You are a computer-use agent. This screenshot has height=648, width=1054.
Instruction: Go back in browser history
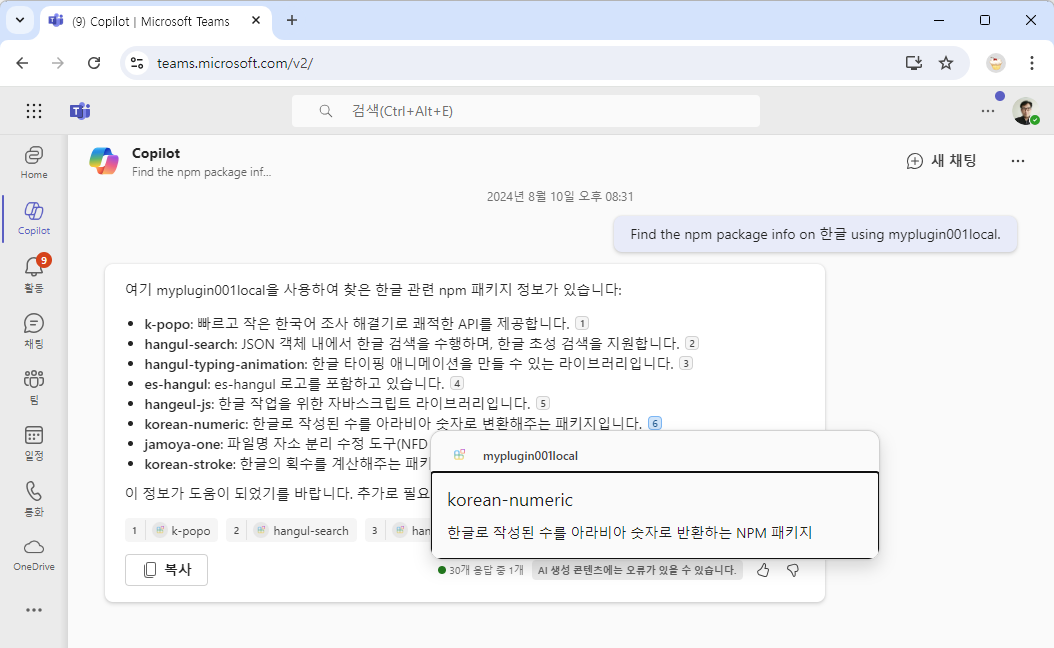coord(22,63)
